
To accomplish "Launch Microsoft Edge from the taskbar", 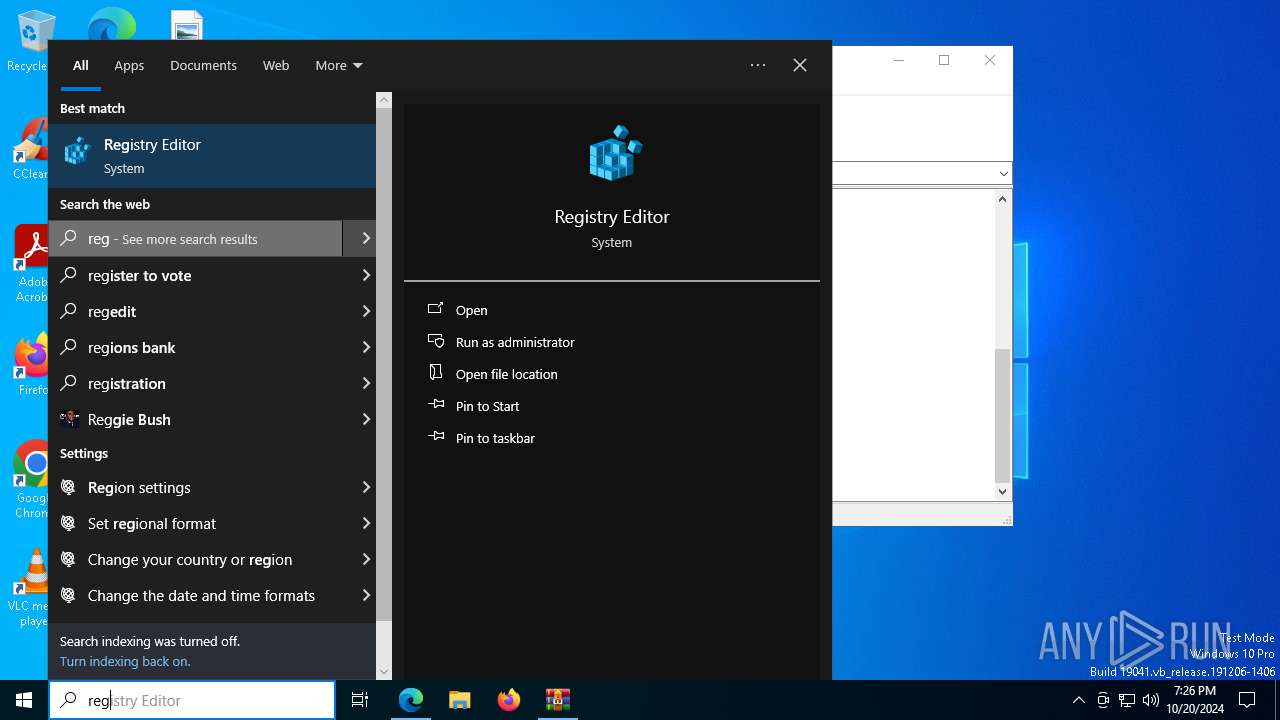I will click(411, 700).
